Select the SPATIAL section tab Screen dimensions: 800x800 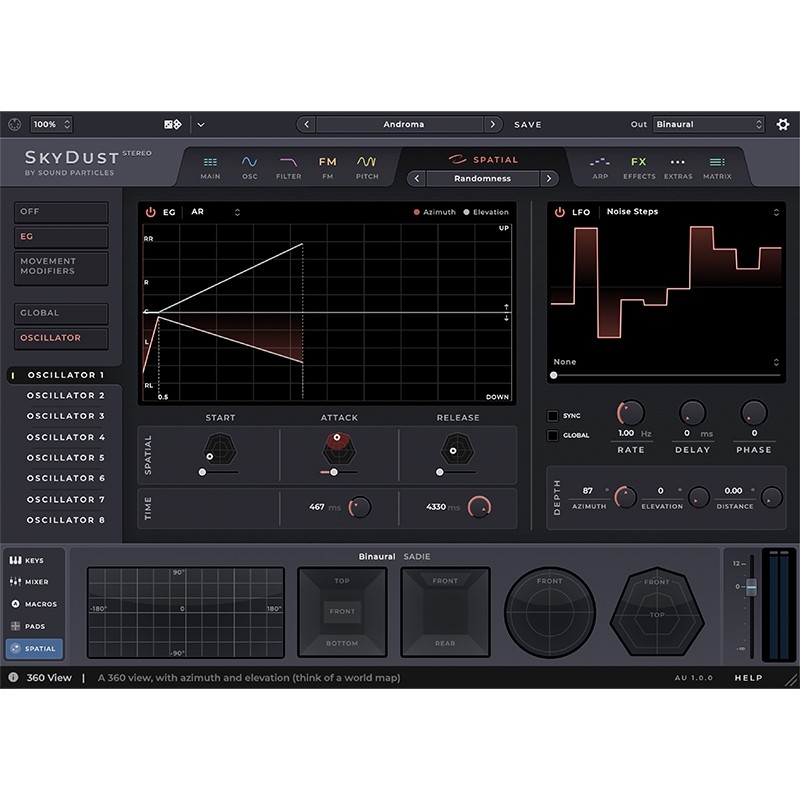[483, 160]
